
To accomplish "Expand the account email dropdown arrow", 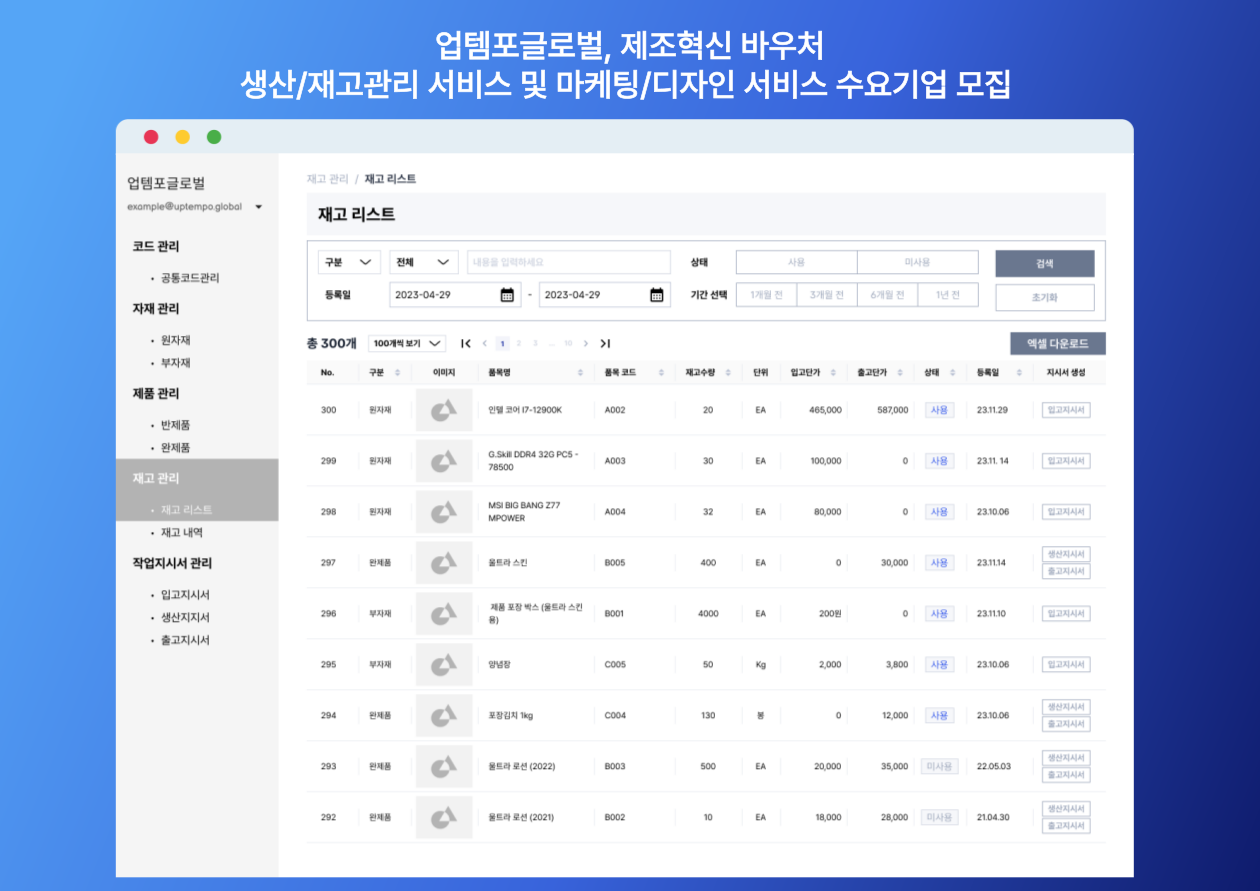I will click(259, 207).
